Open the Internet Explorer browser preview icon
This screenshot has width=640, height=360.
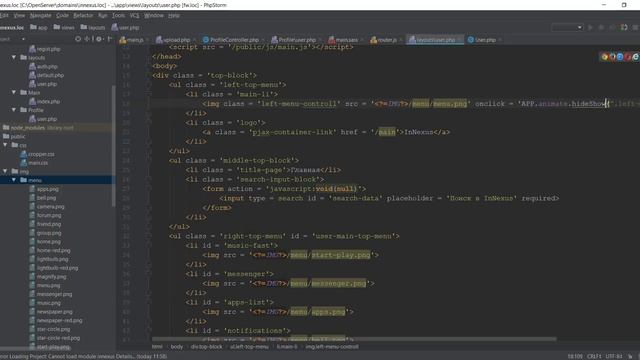tap(636, 57)
